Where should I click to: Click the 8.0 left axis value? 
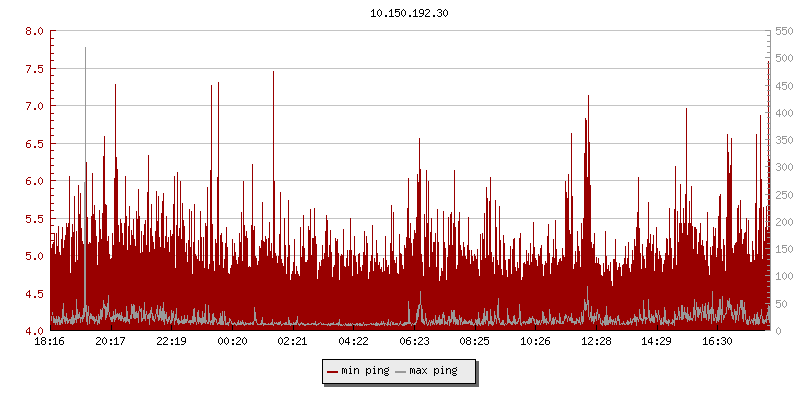(x=34, y=31)
